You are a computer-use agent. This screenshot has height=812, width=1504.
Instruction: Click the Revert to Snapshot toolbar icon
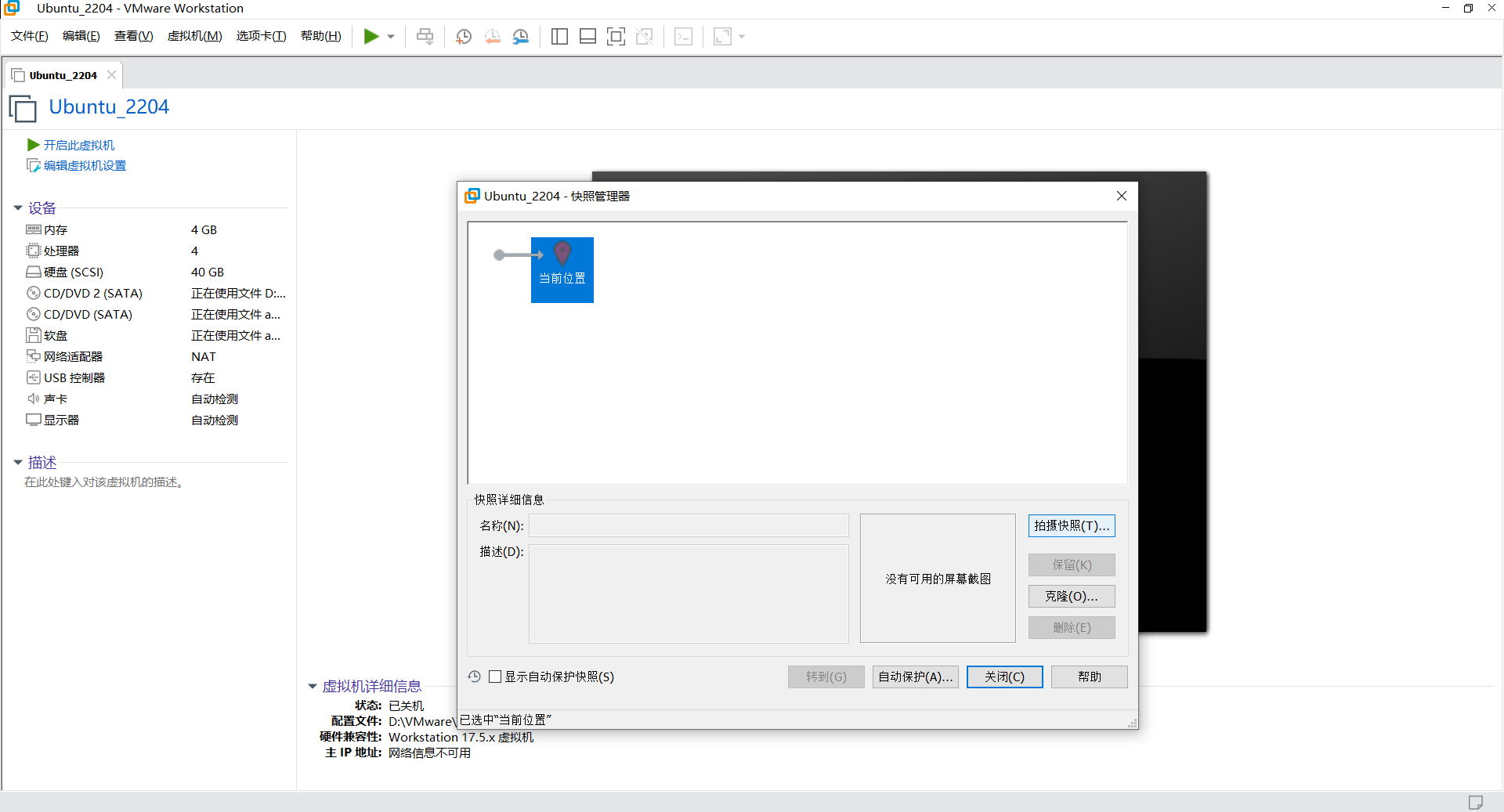[x=493, y=36]
